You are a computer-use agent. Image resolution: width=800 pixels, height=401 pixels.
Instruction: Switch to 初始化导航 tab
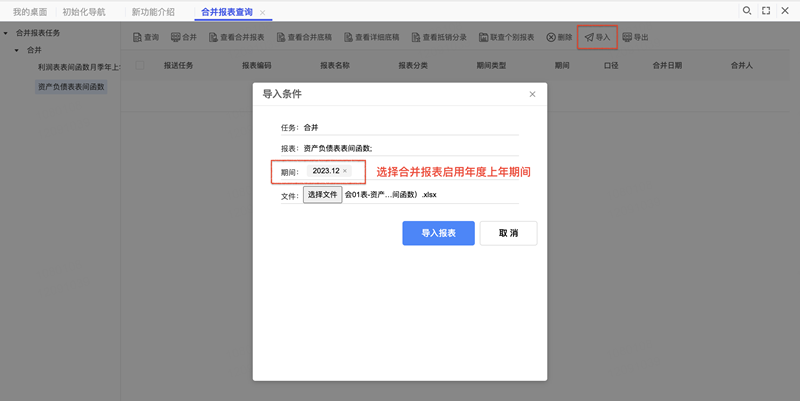[x=84, y=12]
